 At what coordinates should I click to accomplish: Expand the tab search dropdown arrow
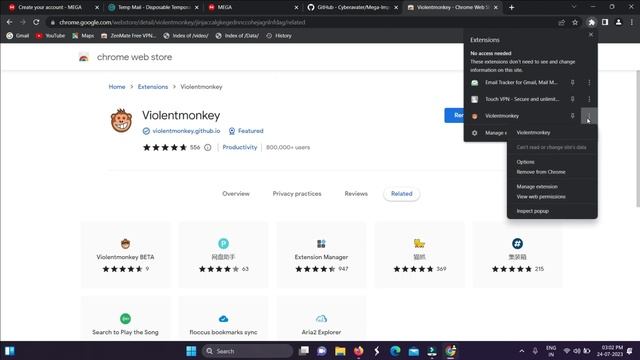pyautogui.click(x=573, y=7)
